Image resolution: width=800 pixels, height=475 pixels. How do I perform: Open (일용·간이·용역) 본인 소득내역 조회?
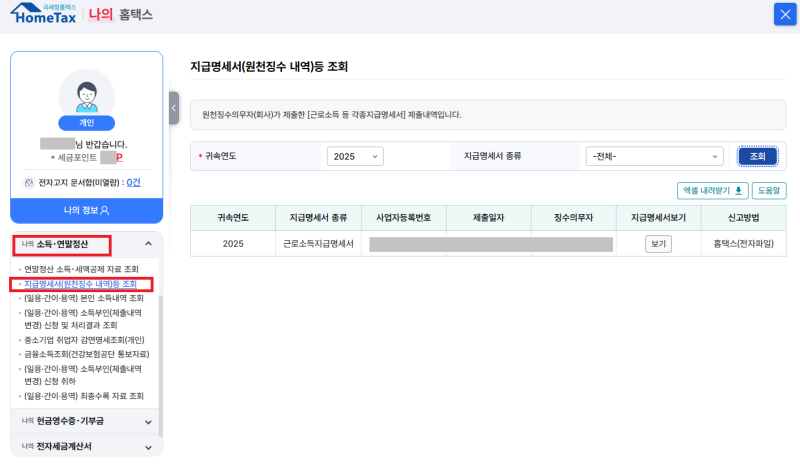84,298
